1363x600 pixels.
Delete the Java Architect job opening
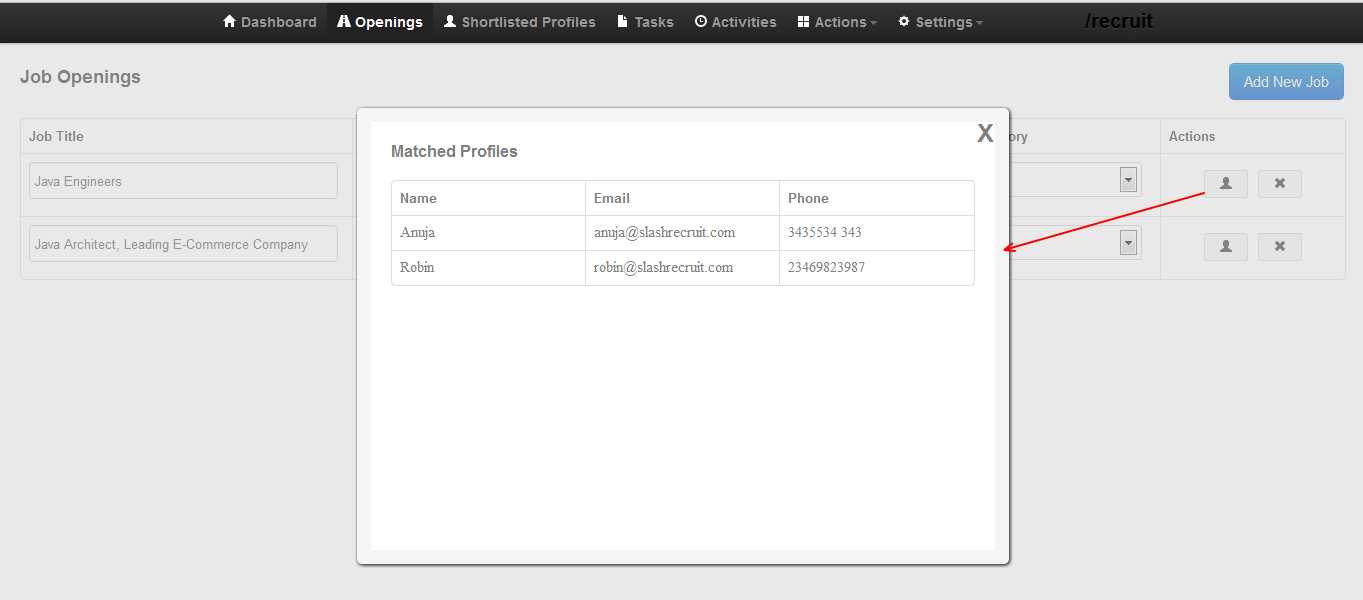[1279, 247]
